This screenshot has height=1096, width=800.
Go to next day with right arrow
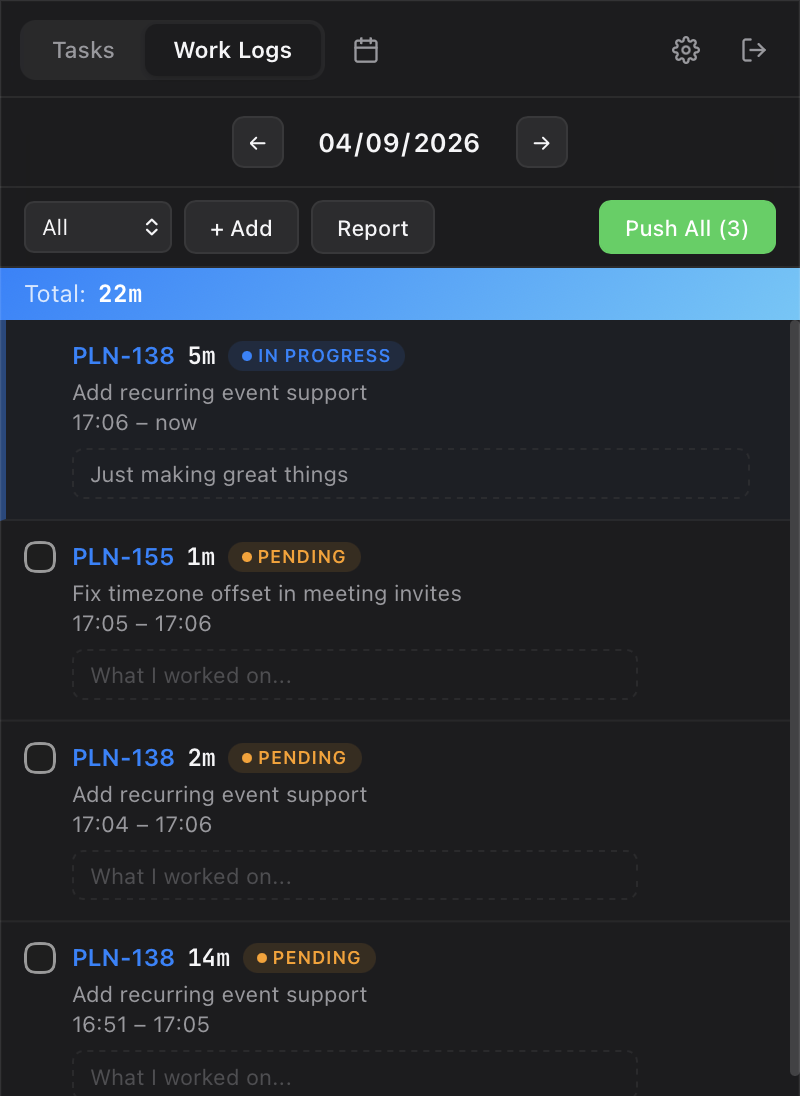542,143
